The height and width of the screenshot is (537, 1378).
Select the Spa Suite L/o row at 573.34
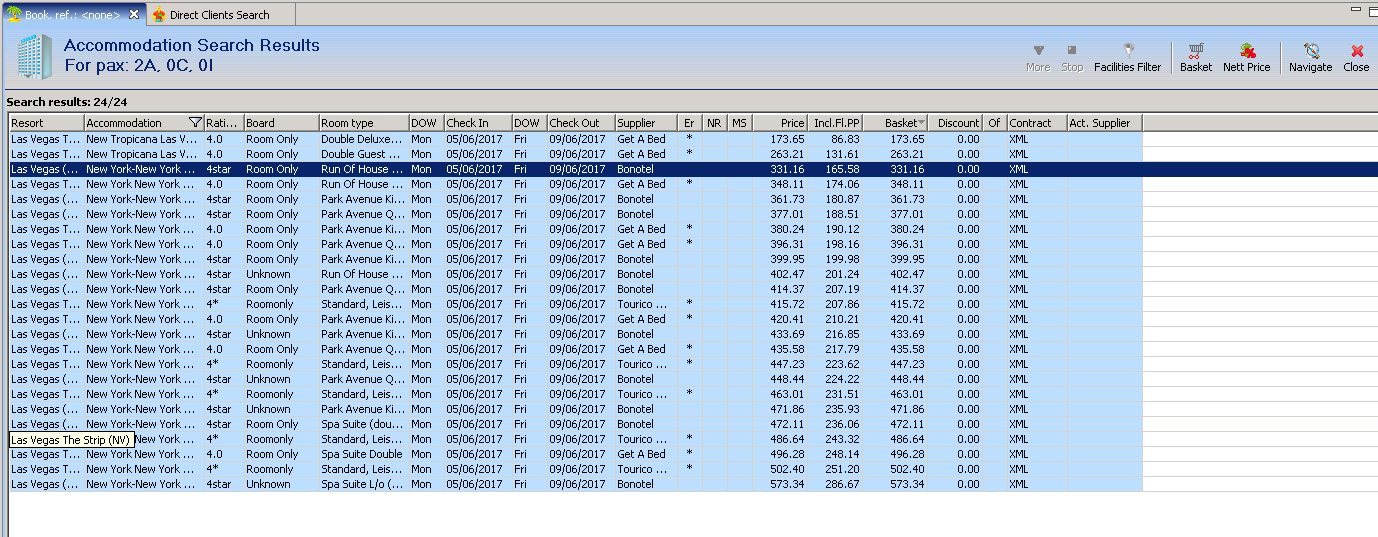(360, 484)
